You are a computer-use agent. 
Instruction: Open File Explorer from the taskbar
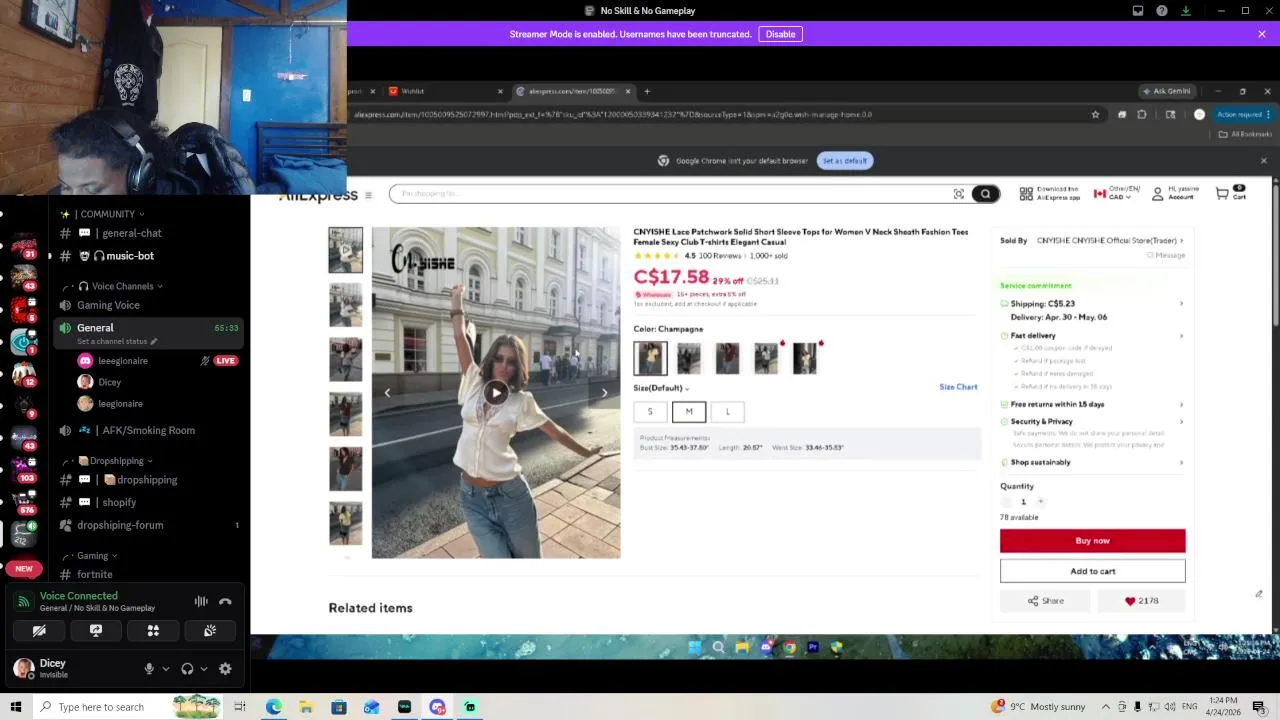pyautogui.click(x=306, y=707)
